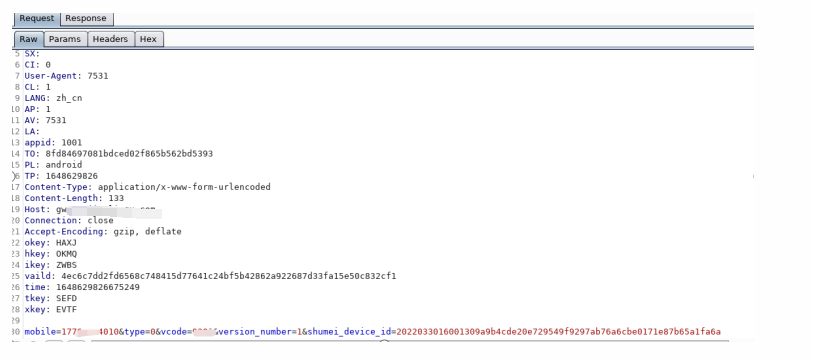Image resolution: width=813 pixels, height=360 pixels.
Task: Click the version_number=1 parameter
Action: (x=261, y=331)
